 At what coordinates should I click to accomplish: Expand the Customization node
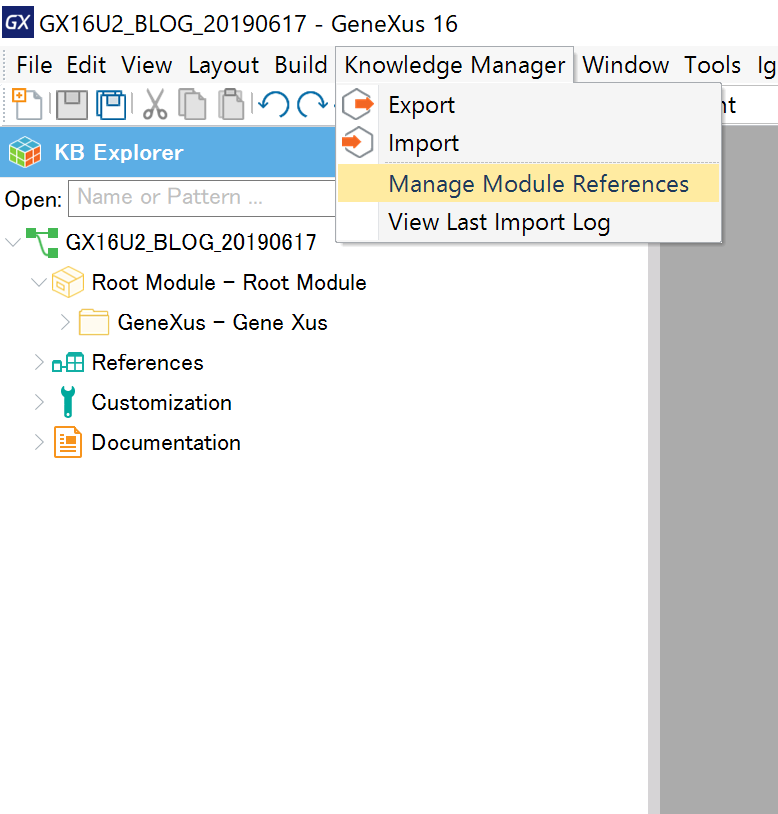(x=39, y=402)
